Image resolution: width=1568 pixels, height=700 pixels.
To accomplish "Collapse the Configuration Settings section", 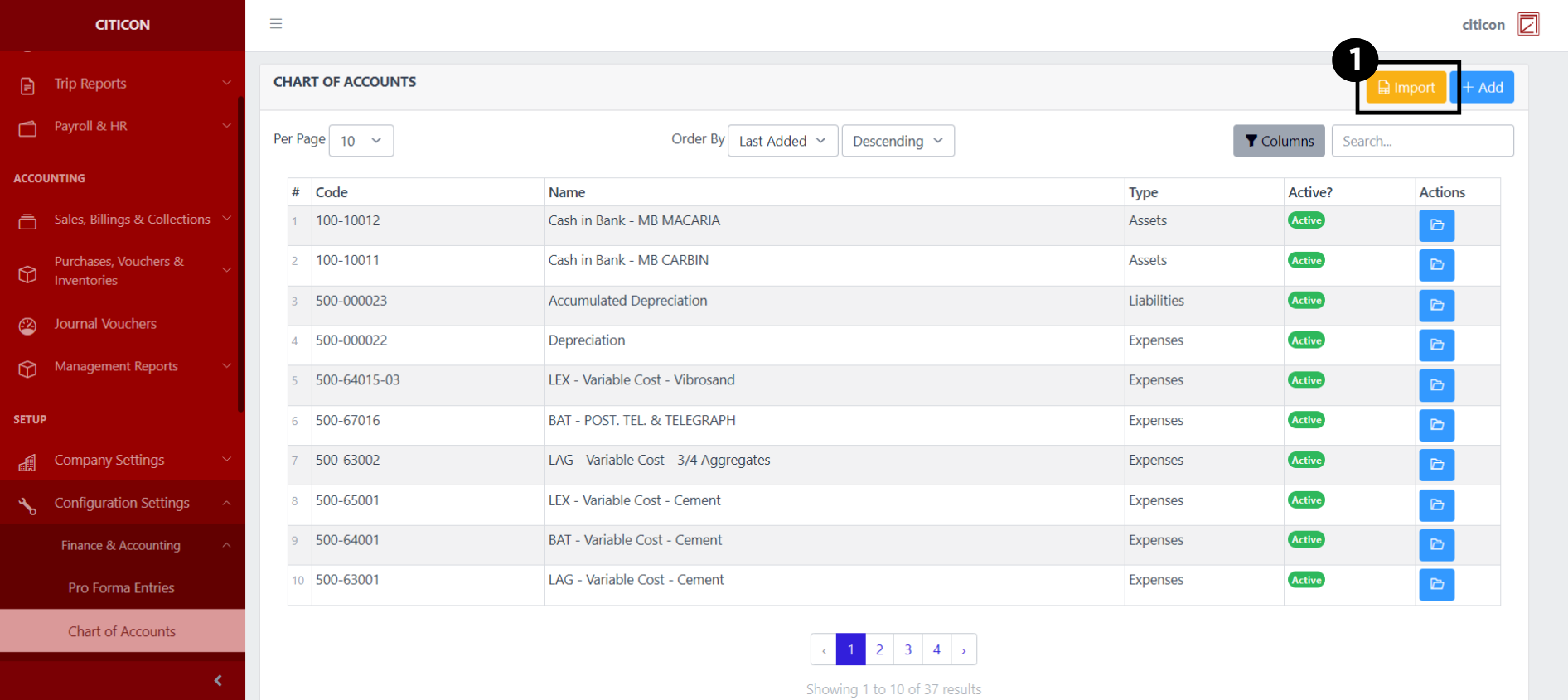I will 123,503.
